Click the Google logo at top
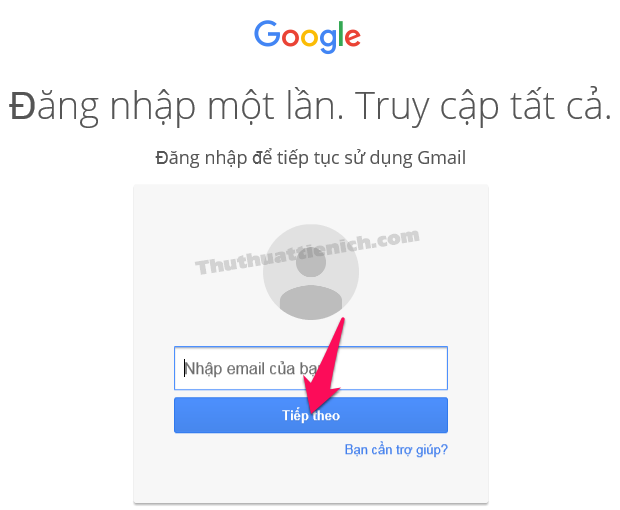 [x=307, y=37]
